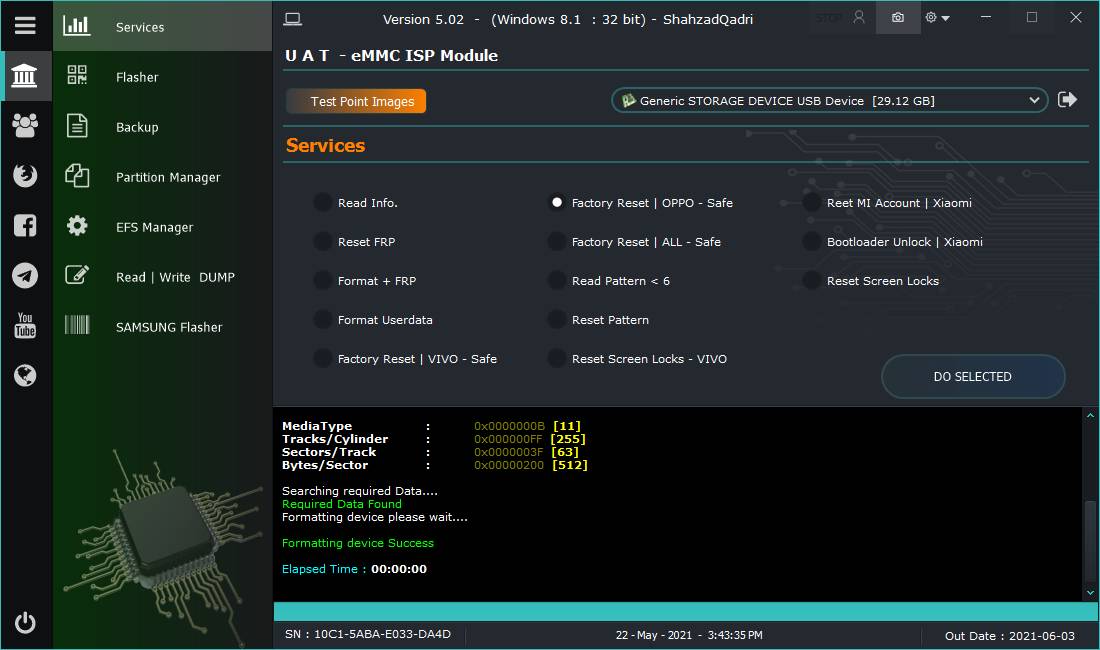The height and width of the screenshot is (650, 1100).
Task: Click the SAMSUNG Flasher barcode icon
Action: (x=77, y=325)
